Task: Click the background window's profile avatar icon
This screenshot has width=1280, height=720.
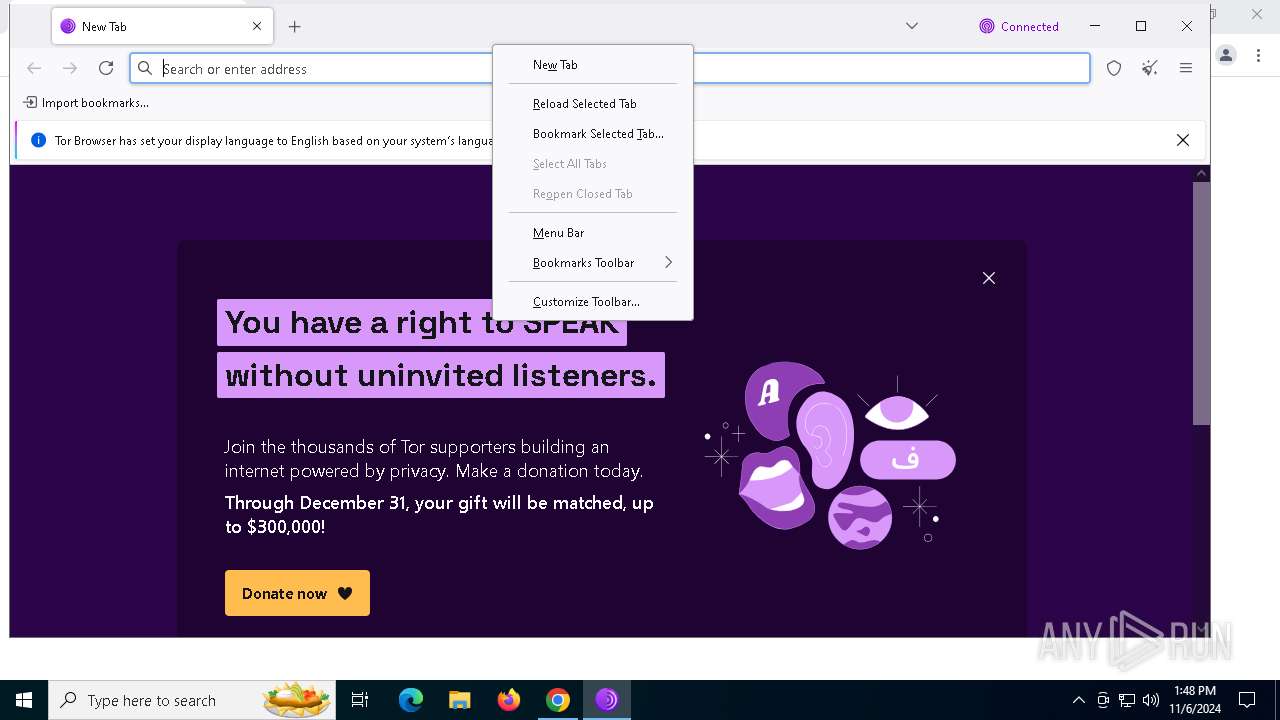Action: coord(1226,55)
